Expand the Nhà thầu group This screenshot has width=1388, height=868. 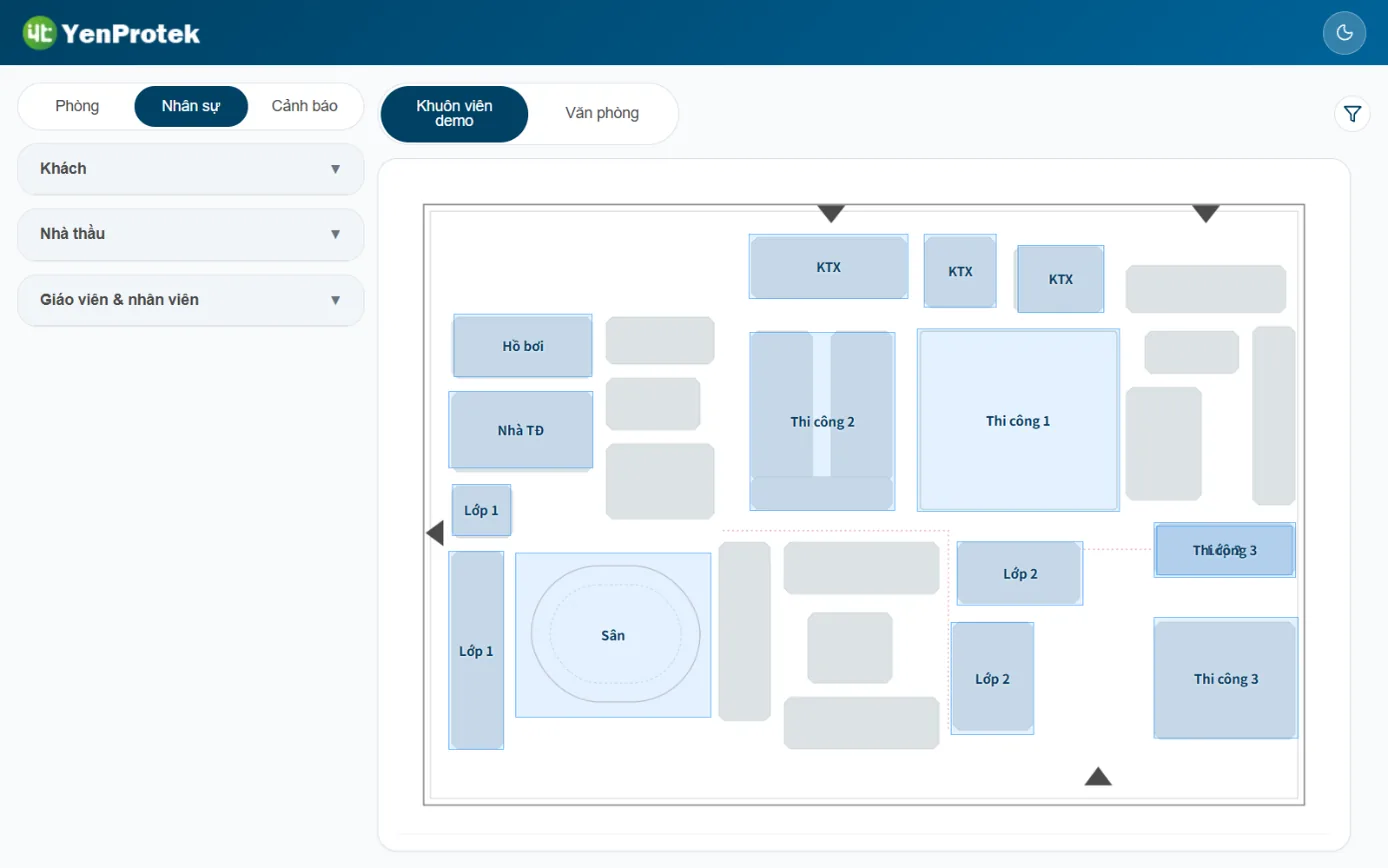[191, 234]
